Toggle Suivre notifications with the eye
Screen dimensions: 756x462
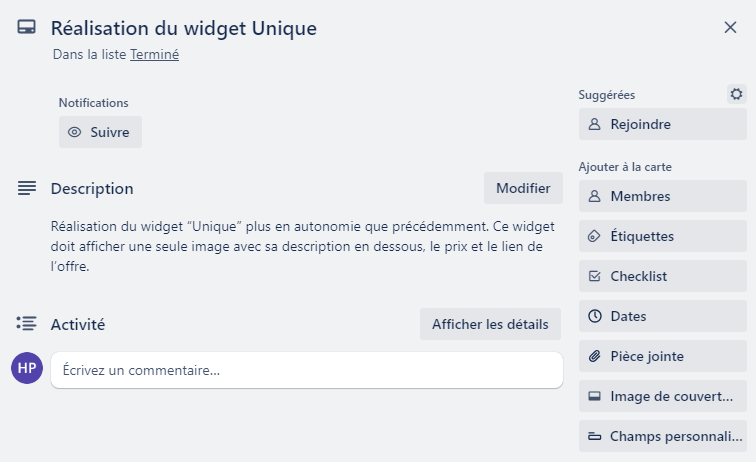pyautogui.click(x=100, y=132)
